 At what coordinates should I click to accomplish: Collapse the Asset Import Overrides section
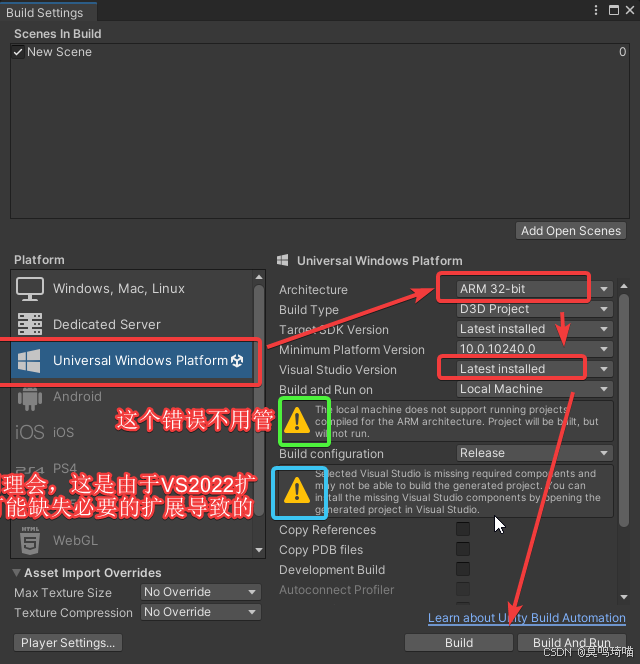point(17,573)
